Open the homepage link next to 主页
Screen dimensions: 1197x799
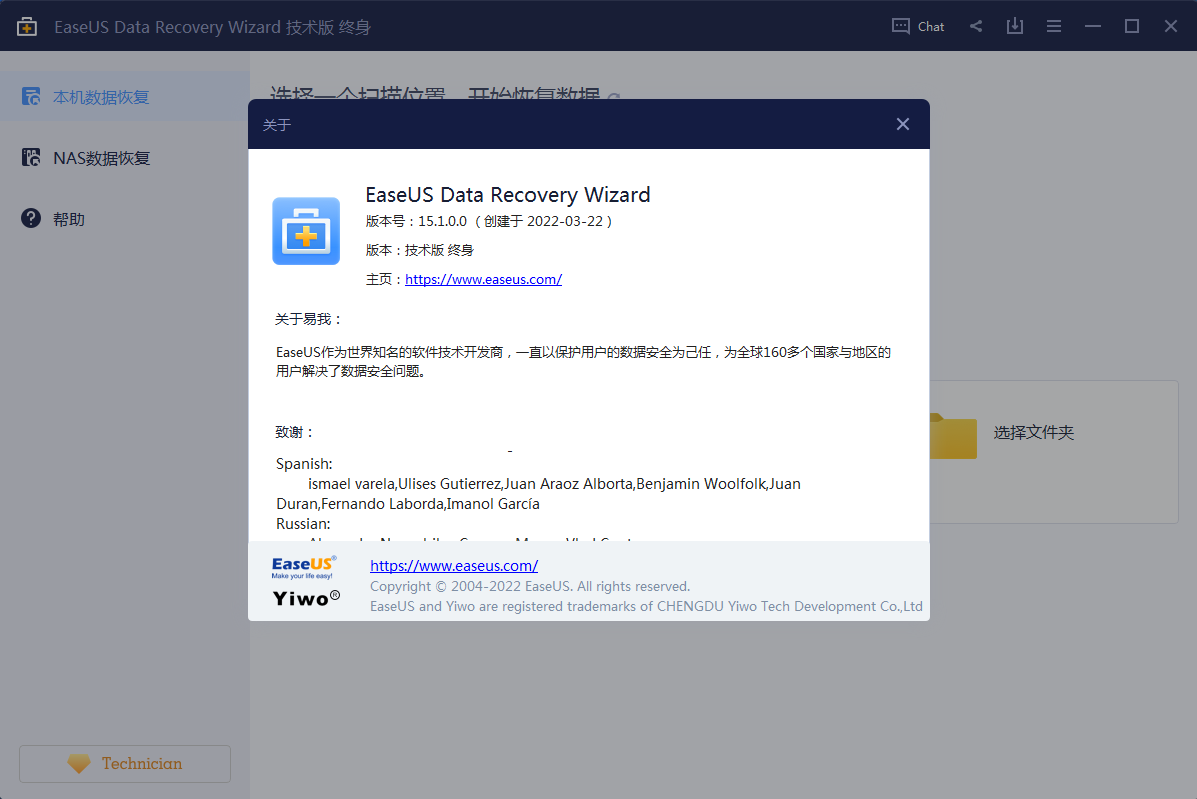click(x=483, y=279)
